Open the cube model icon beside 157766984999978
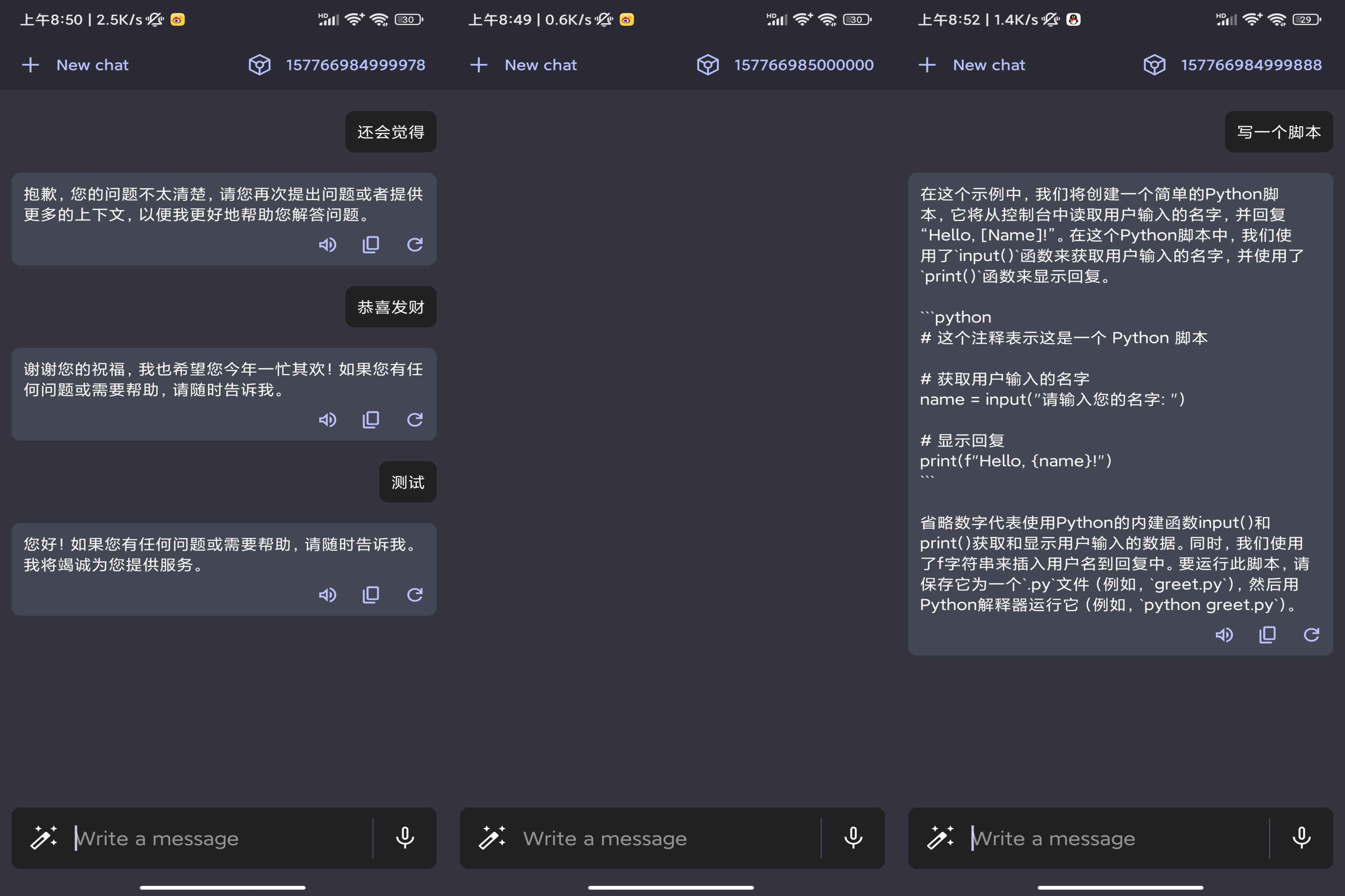The width and height of the screenshot is (1345, 896). click(260, 65)
